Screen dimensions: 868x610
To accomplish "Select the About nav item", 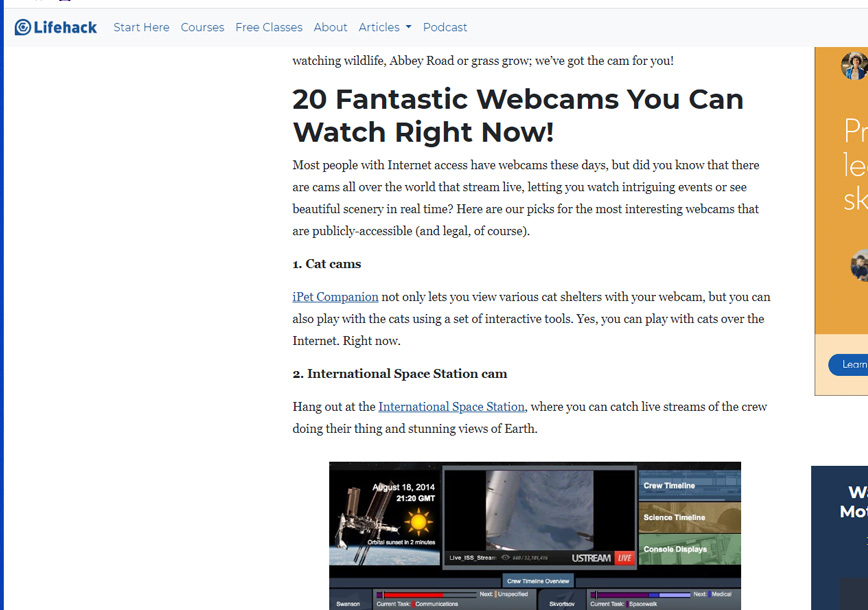I will tap(330, 27).
